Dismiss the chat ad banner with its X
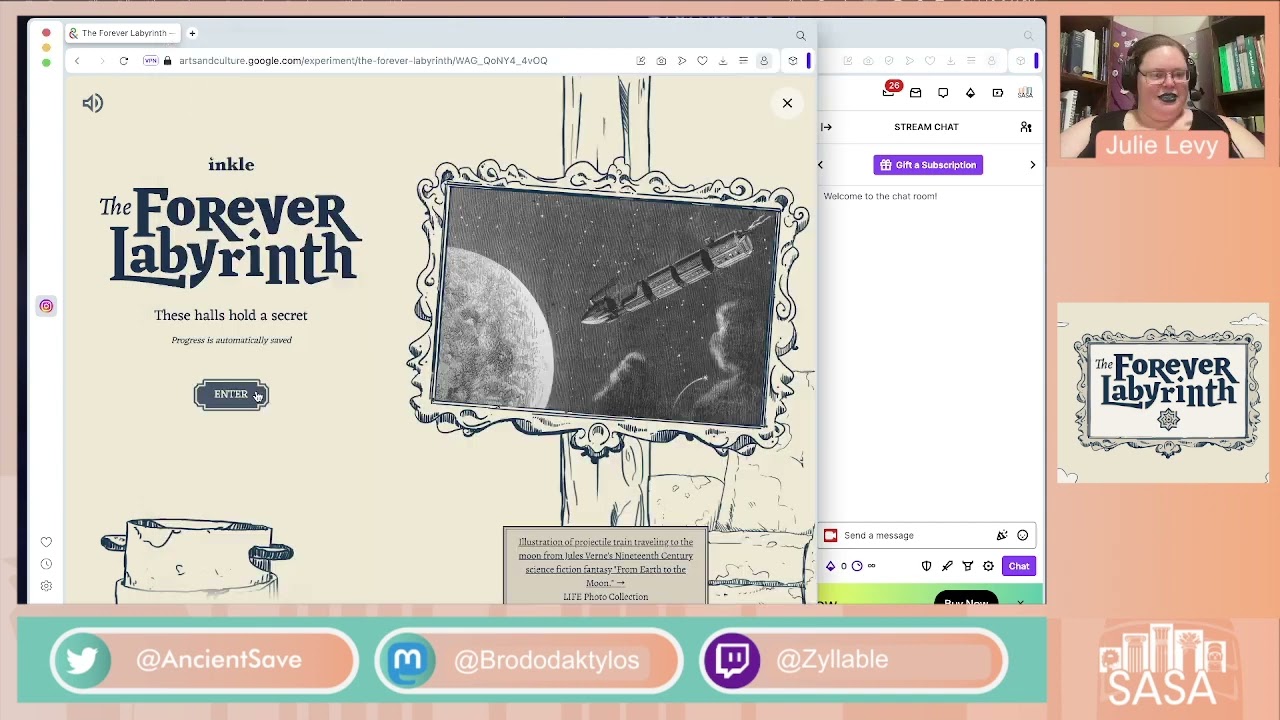 click(1021, 601)
